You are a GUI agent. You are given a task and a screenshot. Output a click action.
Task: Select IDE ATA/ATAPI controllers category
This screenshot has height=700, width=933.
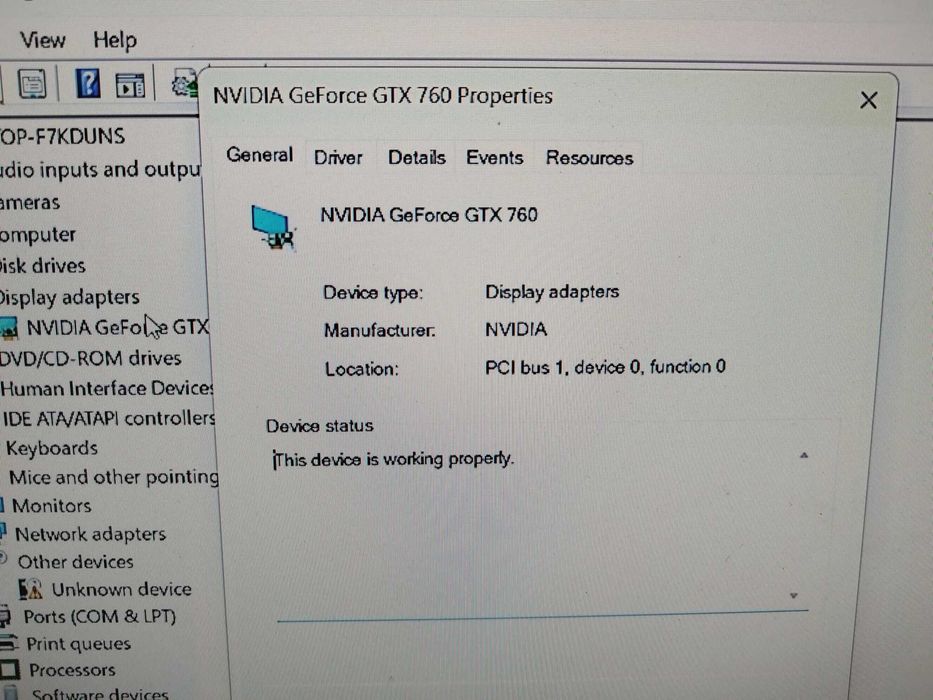(x=109, y=418)
